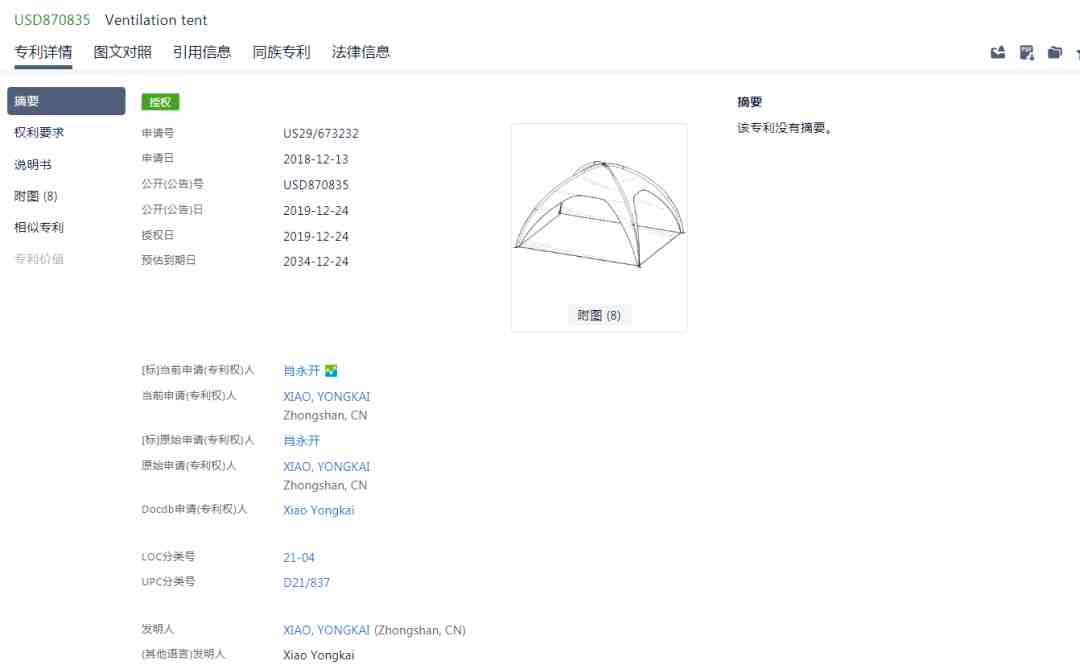Click inventor XIAO, YONGKAI link

click(x=326, y=630)
